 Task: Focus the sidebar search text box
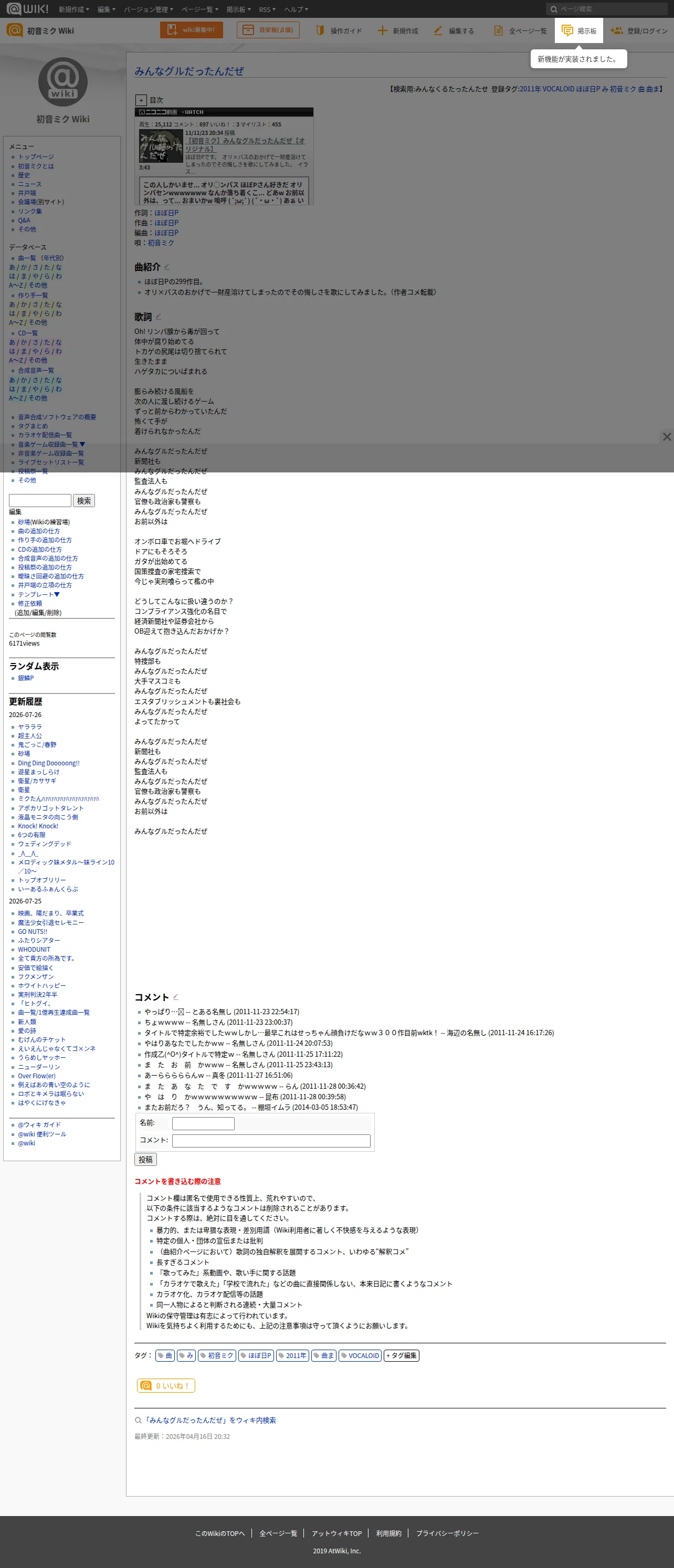point(40,500)
